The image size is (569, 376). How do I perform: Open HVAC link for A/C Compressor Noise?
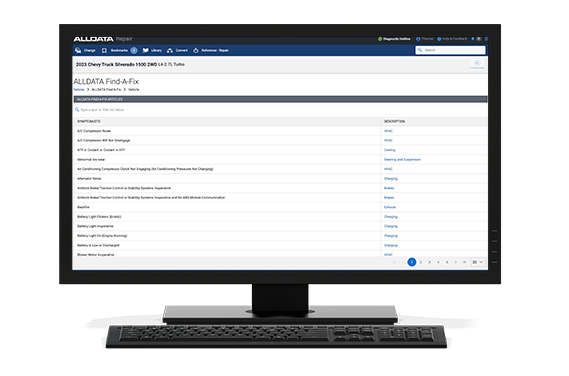point(388,131)
